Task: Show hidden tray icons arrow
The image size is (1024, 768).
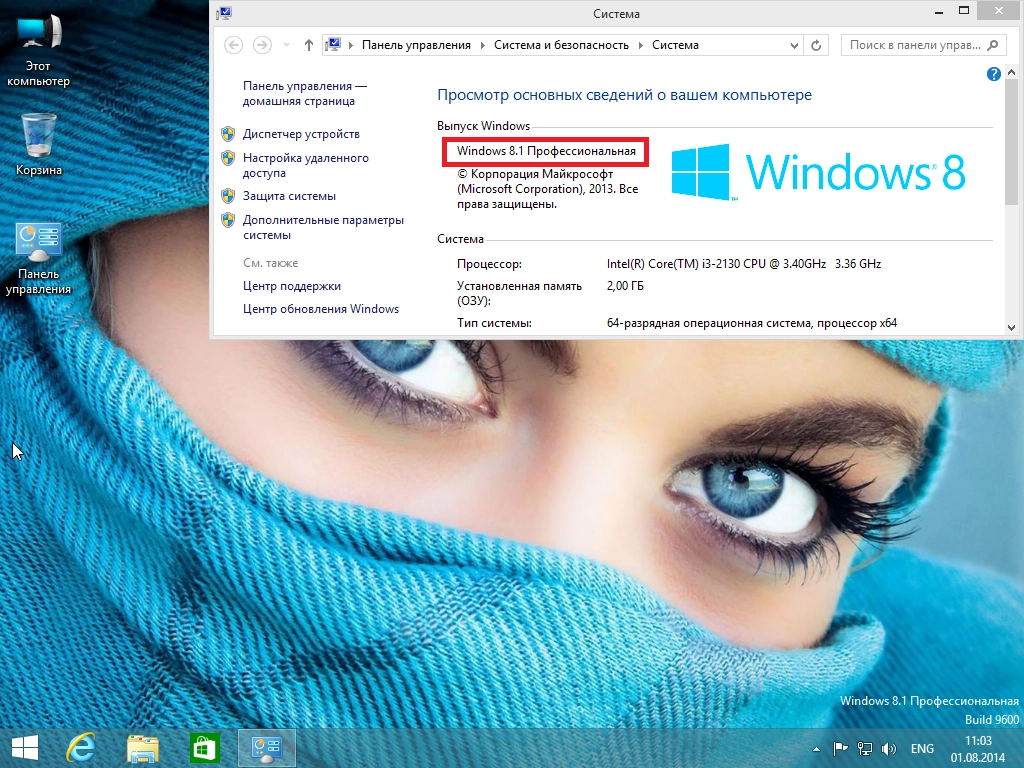Action: [816, 749]
